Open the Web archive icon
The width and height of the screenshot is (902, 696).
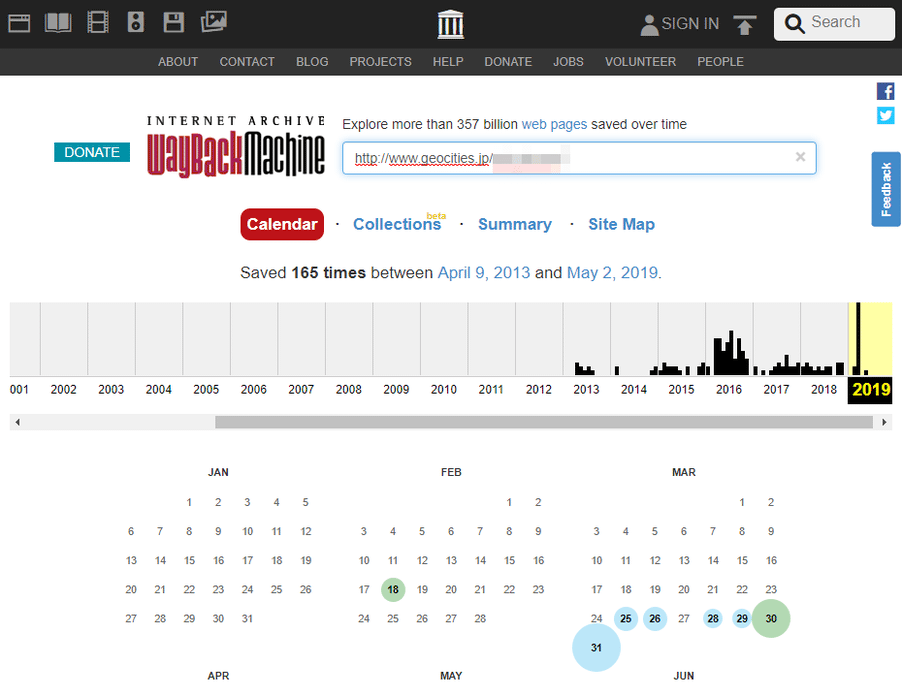[x=19, y=24]
